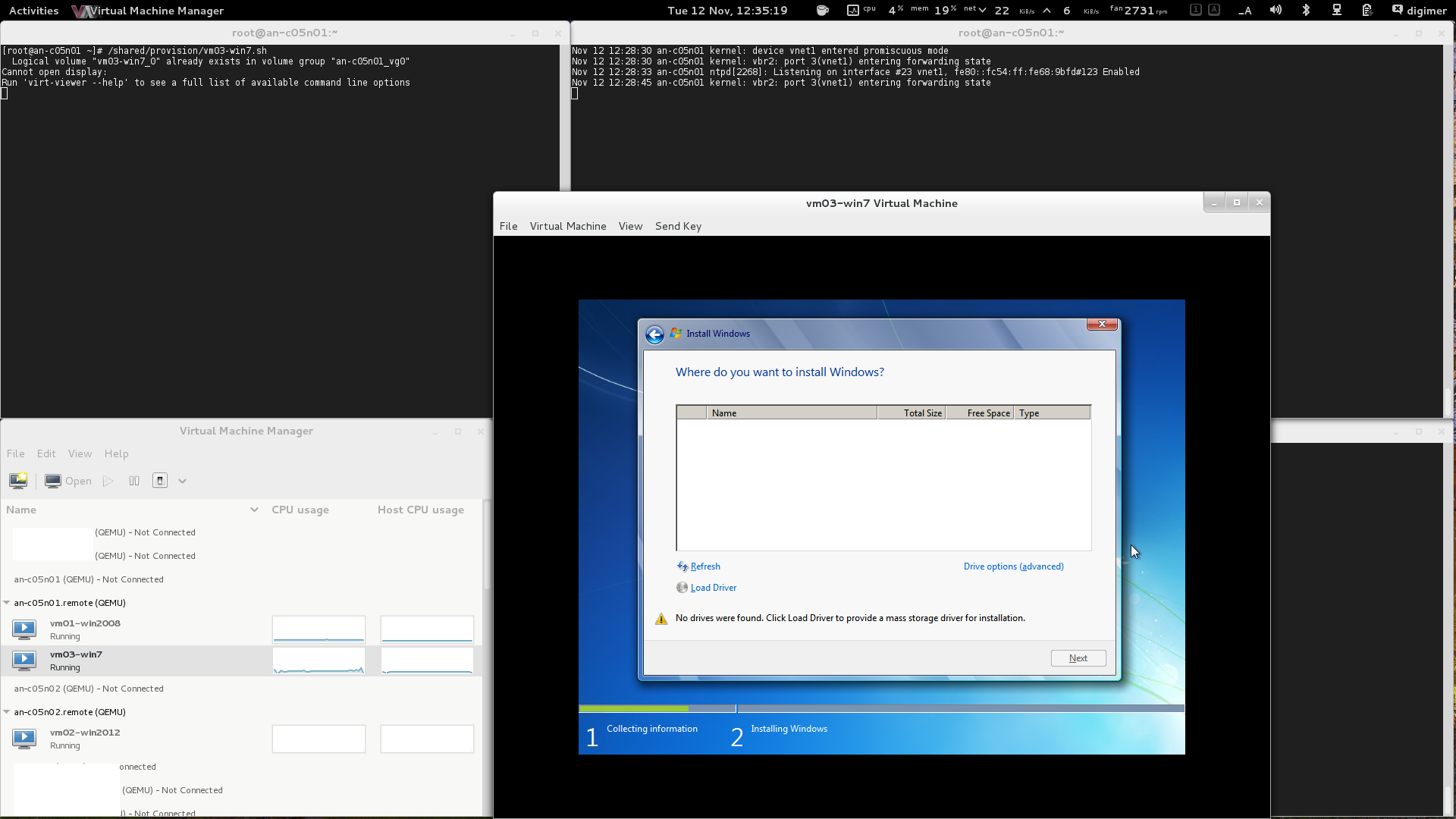Click the Name column sort chevron

click(x=254, y=510)
